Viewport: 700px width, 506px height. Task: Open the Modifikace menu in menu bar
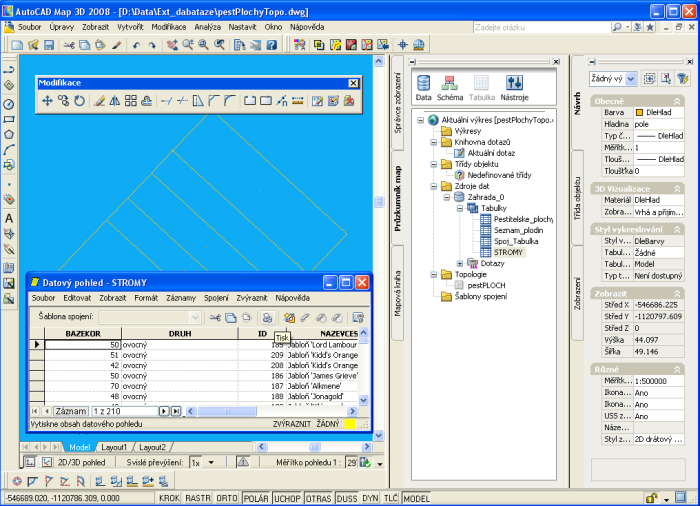tap(169, 27)
